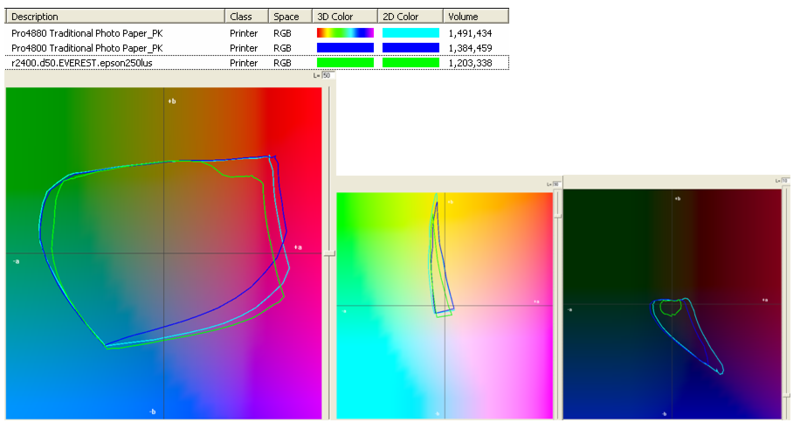This screenshot has width=800, height=429.
Task: Click the lightness slider handle beside large gamut plot
Action: tap(329, 254)
